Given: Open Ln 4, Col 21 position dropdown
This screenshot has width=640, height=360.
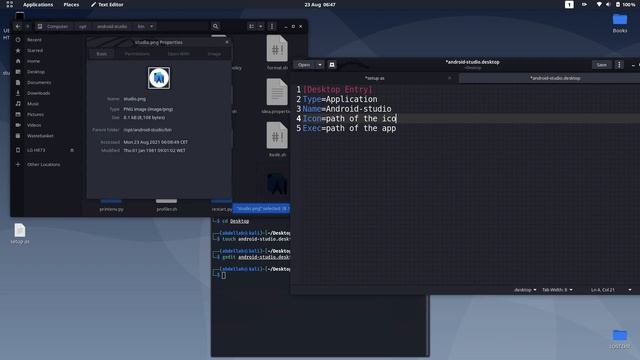Looking at the screenshot, I should pyautogui.click(x=611, y=290).
